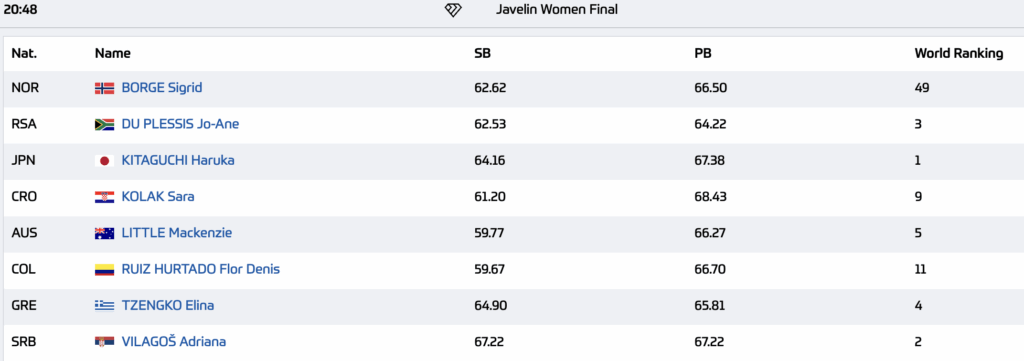Open DU PLESSIS Jo-Ane profile link
The width and height of the screenshot is (1024, 361).
point(180,124)
